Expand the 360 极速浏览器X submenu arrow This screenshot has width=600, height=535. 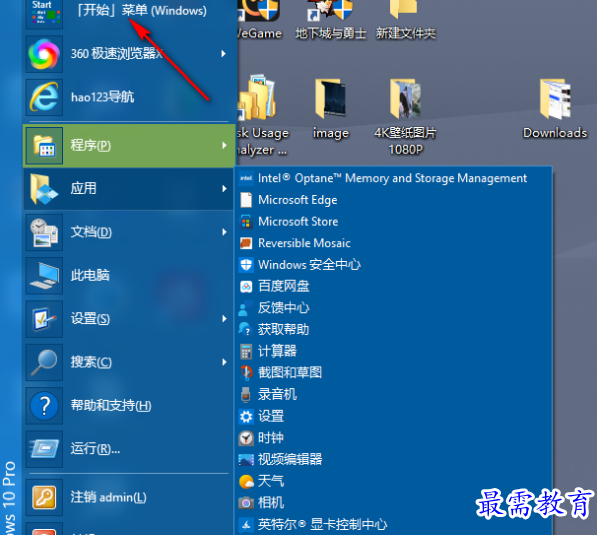pyautogui.click(x=224, y=54)
